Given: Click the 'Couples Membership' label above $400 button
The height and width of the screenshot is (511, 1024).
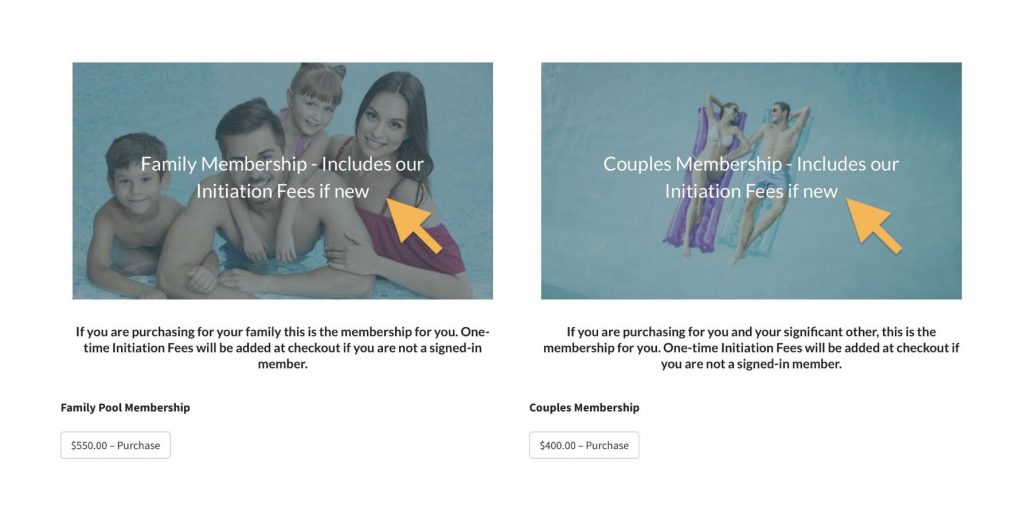Looking at the screenshot, I should (x=584, y=408).
